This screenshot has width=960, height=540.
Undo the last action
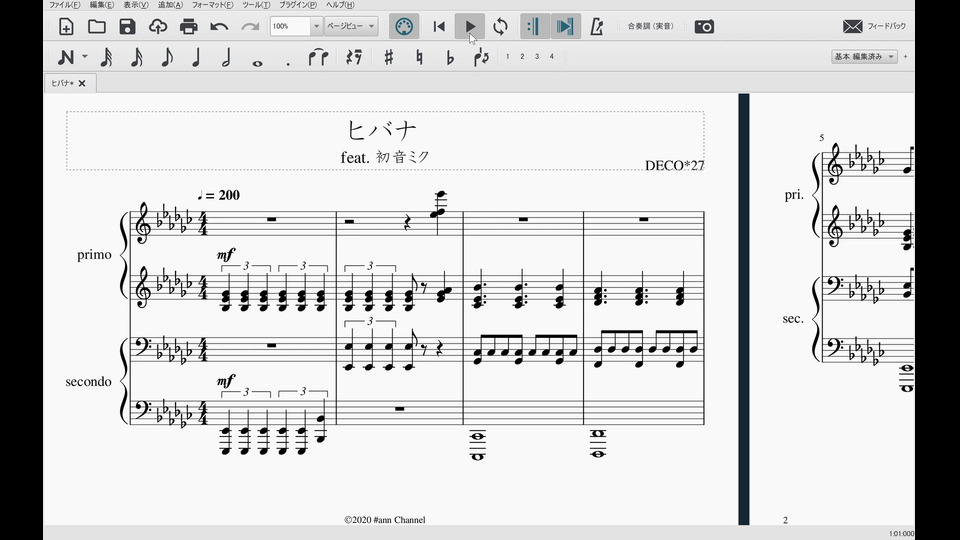tap(219, 26)
